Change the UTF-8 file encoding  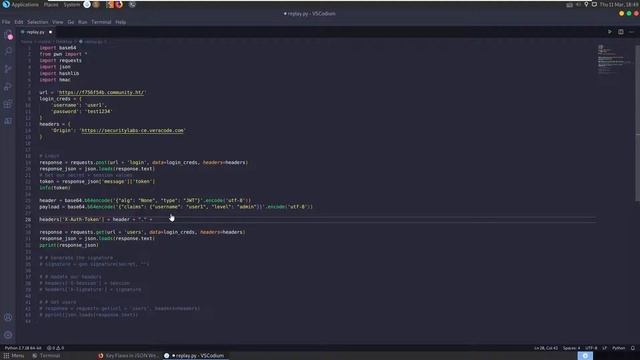591,348
